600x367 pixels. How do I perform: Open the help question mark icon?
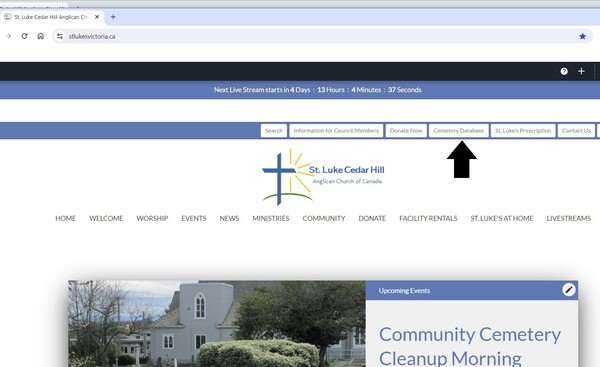coord(564,71)
